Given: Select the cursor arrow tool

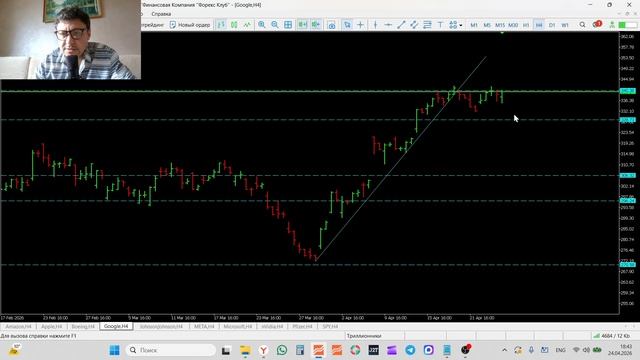Looking at the screenshot, I should click(347, 25).
